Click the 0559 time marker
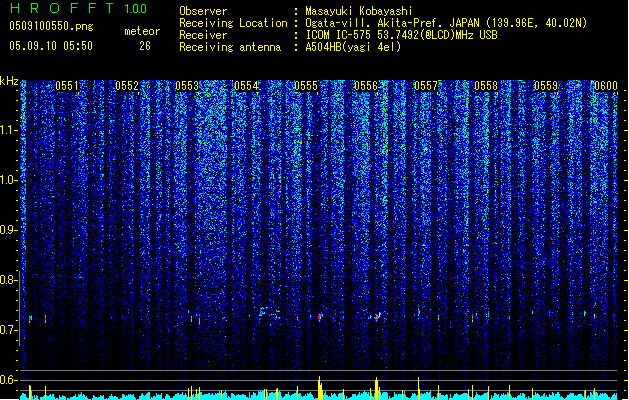Image resolution: width=629 pixels, height=400 pixels. [x=546, y=86]
